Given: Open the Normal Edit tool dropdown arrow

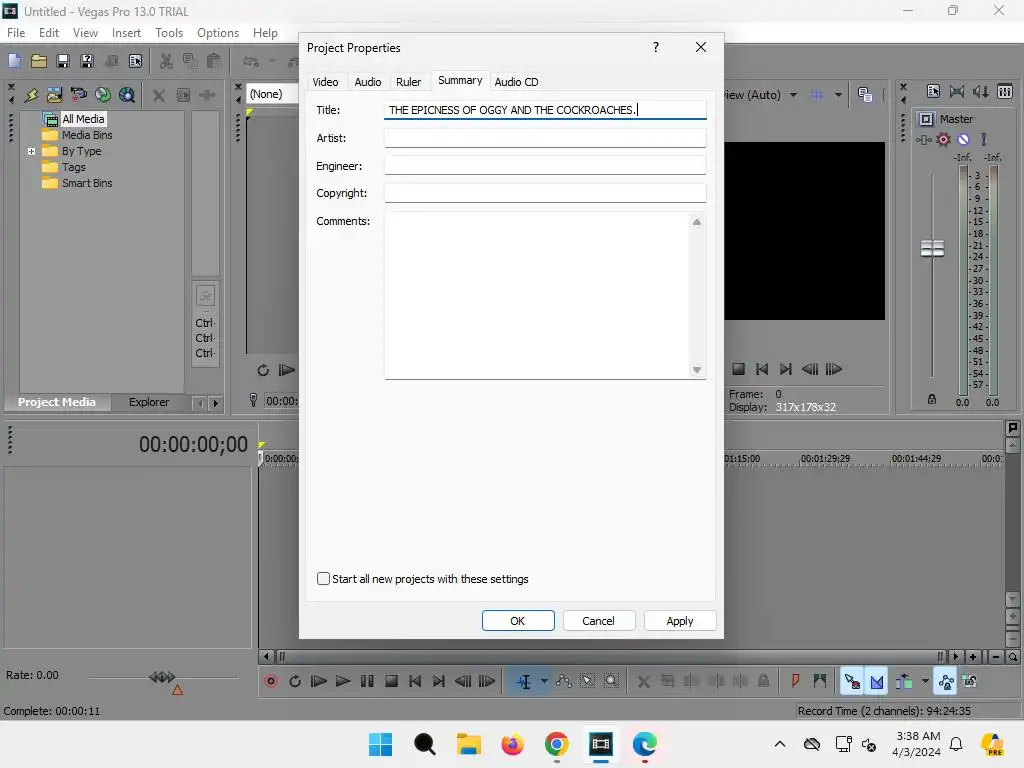Looking at the screenshot, I should click(x=543, y=681).
